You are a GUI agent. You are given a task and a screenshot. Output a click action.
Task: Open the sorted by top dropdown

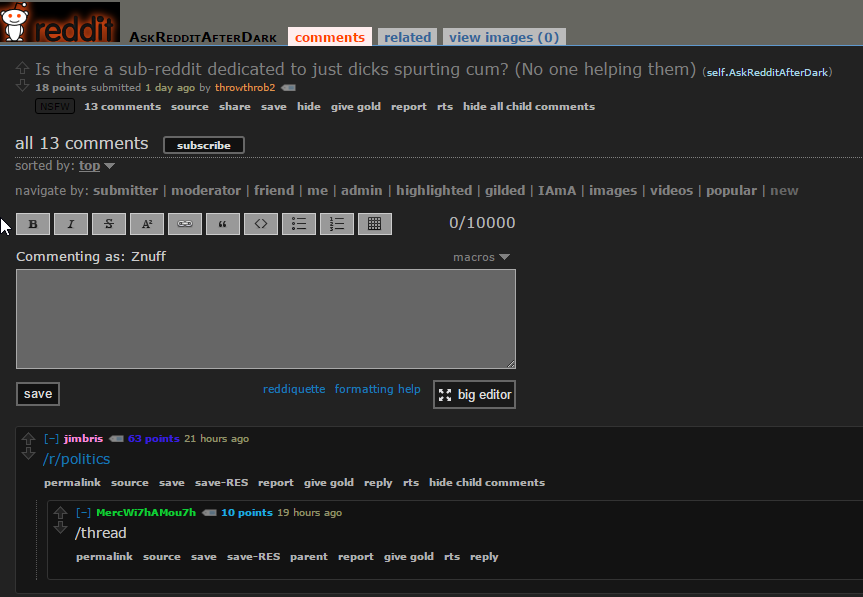tap(97, 166)
